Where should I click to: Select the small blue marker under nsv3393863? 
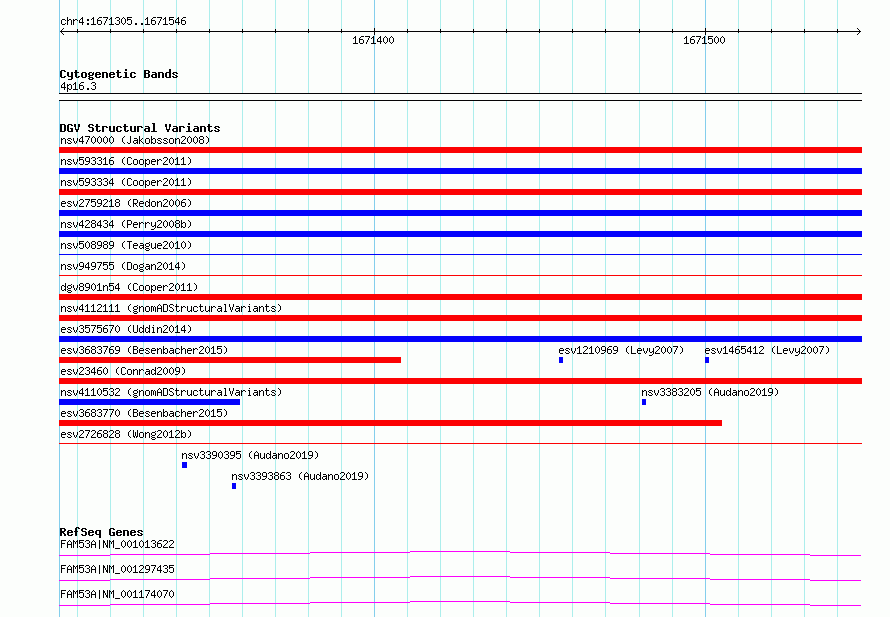pyautogui.click(x=234, y=486)
